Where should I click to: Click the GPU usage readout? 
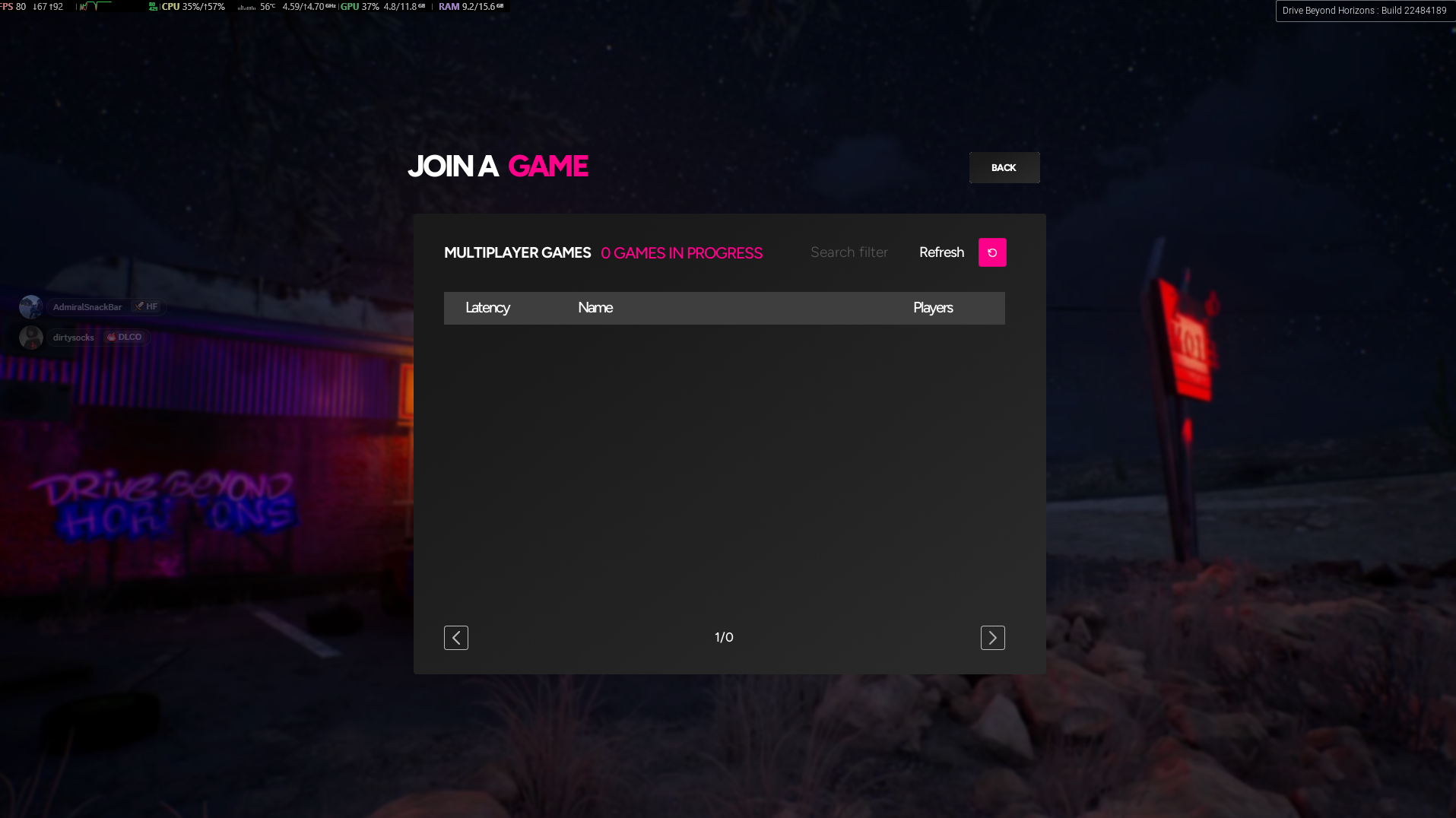pyautogui.click(x=360, y=7)
